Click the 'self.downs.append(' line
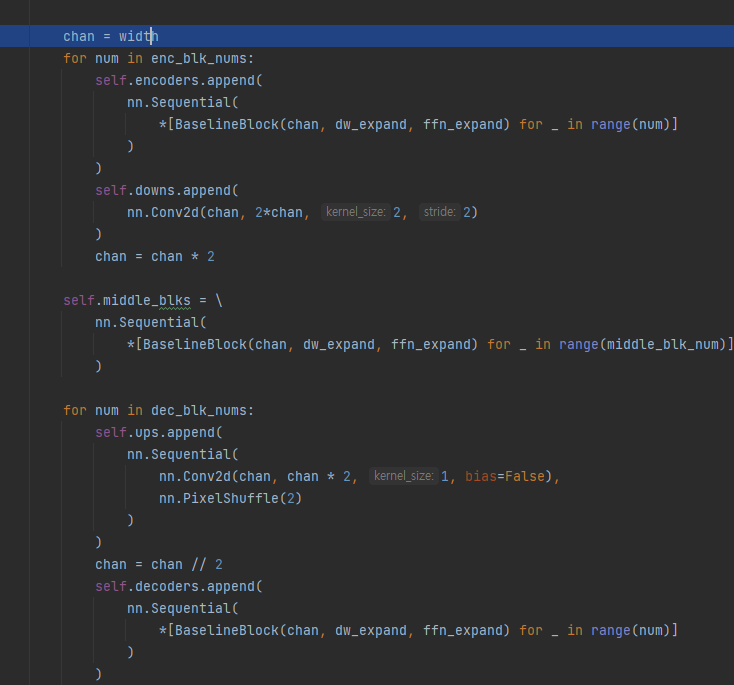The height and width of the screenshot is (685, 734). pos(167,191)
